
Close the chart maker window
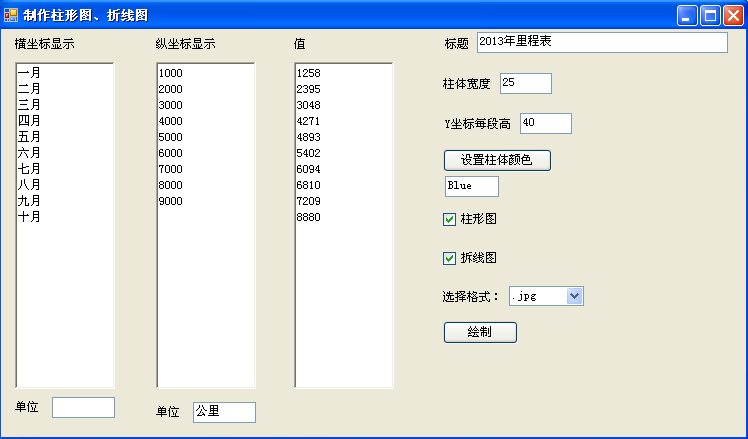[732, 15]
